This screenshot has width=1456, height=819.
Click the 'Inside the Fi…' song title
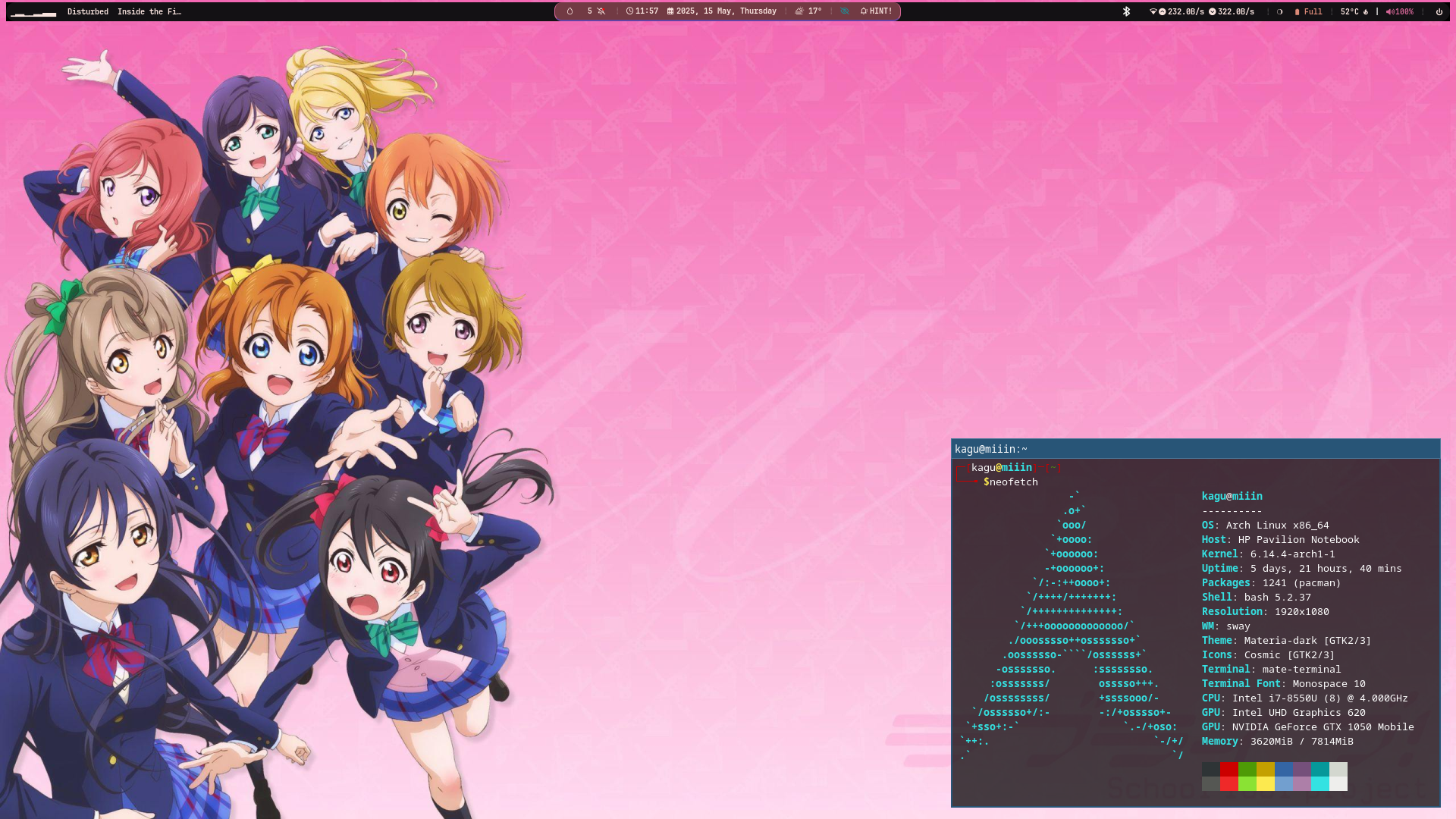149,11
